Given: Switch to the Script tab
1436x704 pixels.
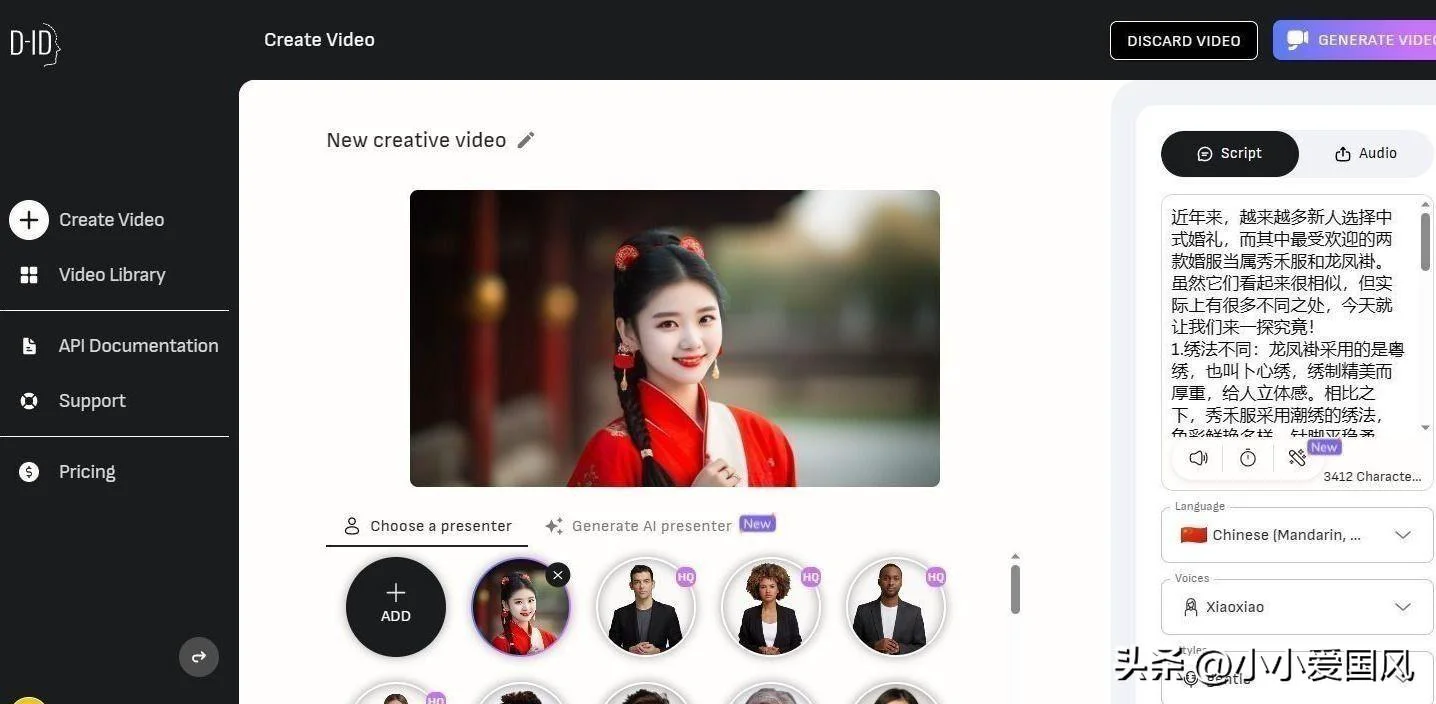Looking at the screenshot, I should (1230, 154).
